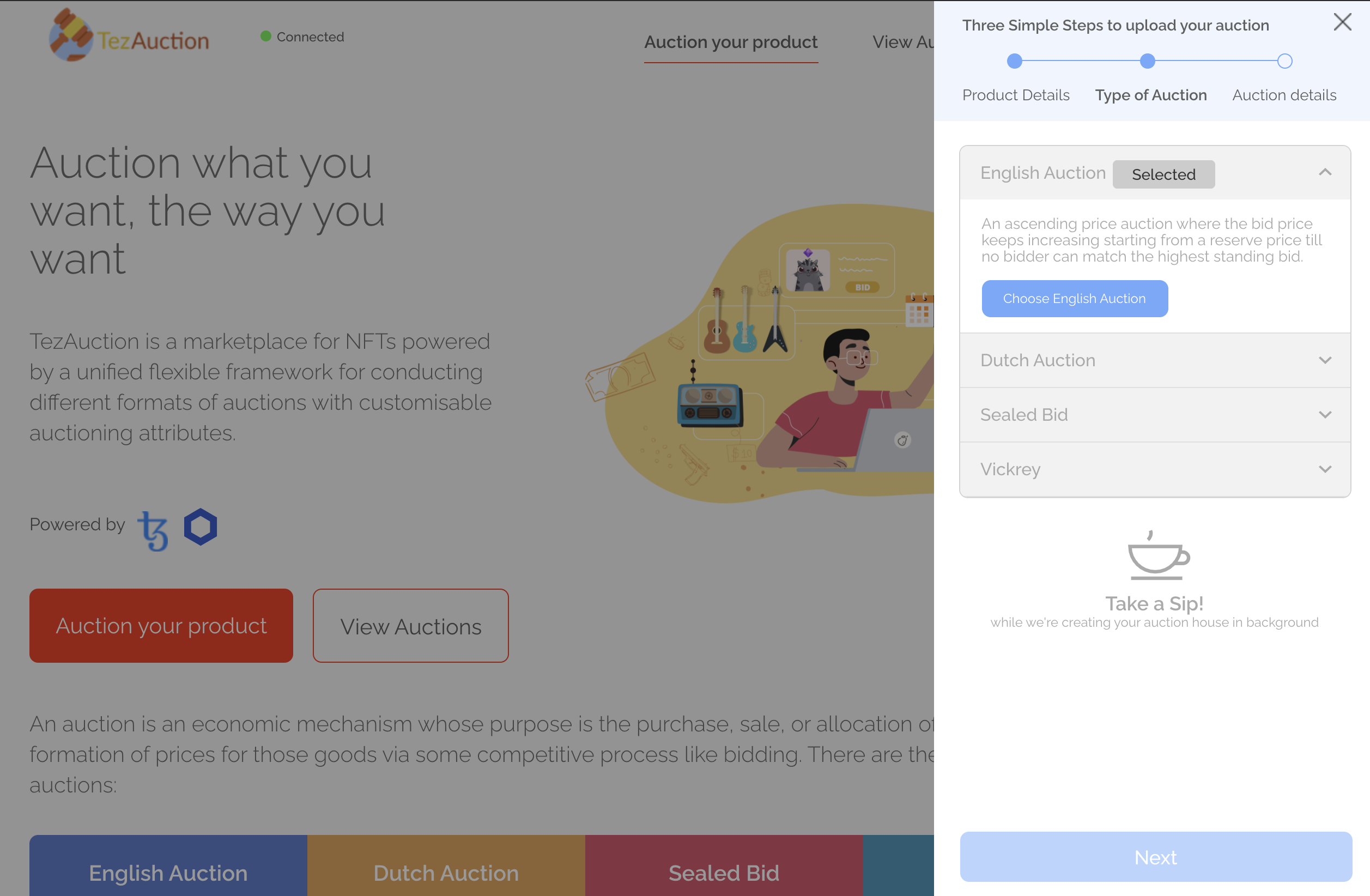Select the Type of Auction step circle
Screen dimensions: 1370x896
coord(1147,61)
